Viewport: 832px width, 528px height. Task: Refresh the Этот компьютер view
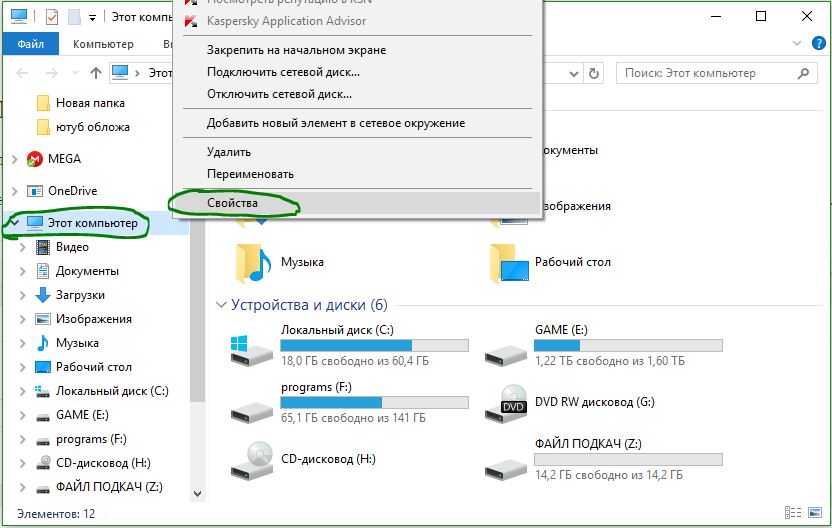tap(594, 73)
